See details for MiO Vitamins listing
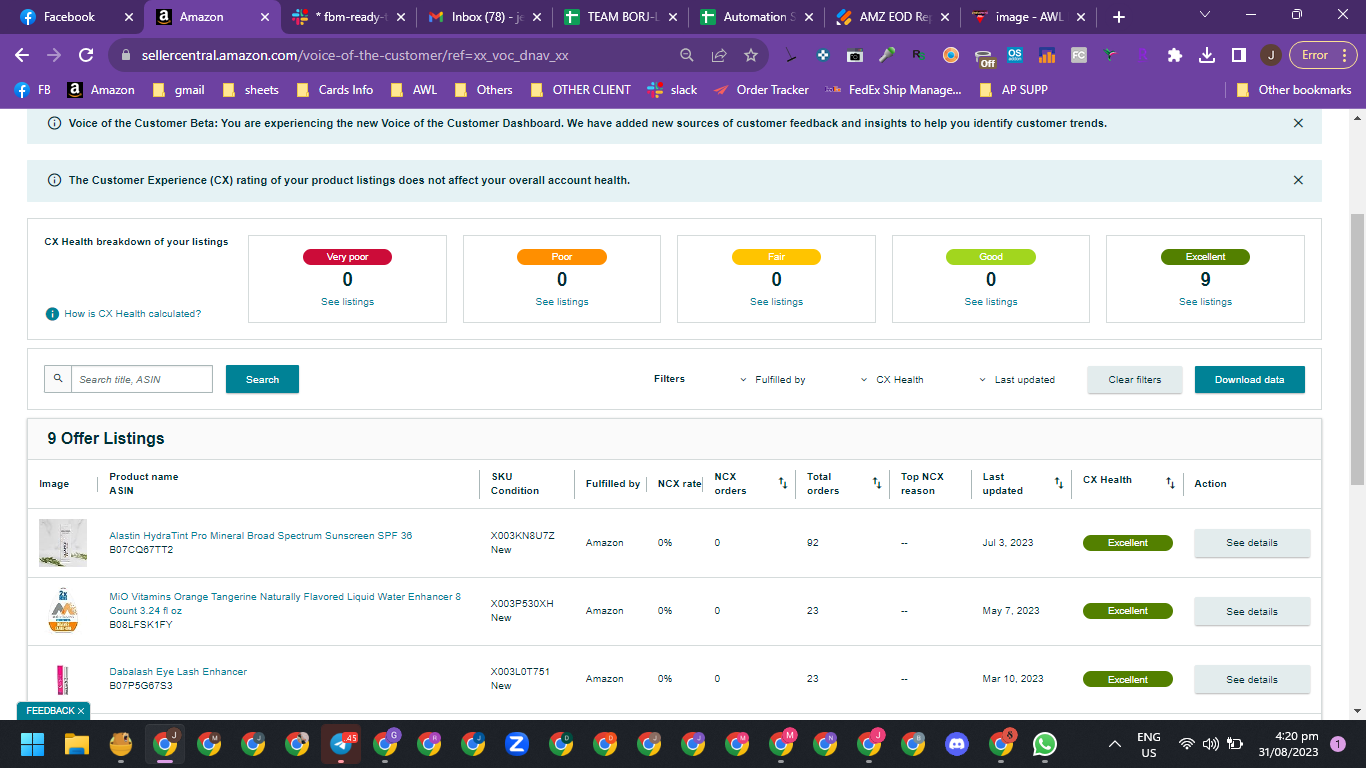The width and height of the screenshot is (1366, 768). (1252, 611)
